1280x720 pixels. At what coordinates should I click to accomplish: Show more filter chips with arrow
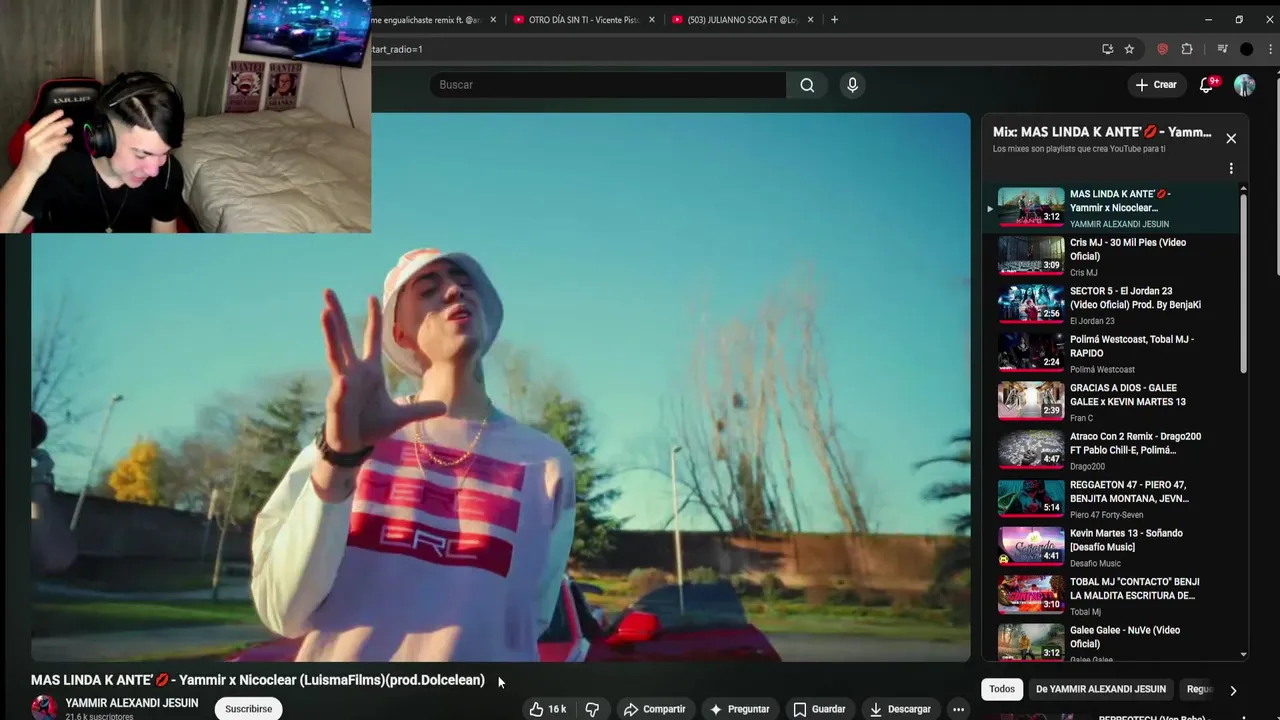pyautogui.click(x=1232, y=690)
